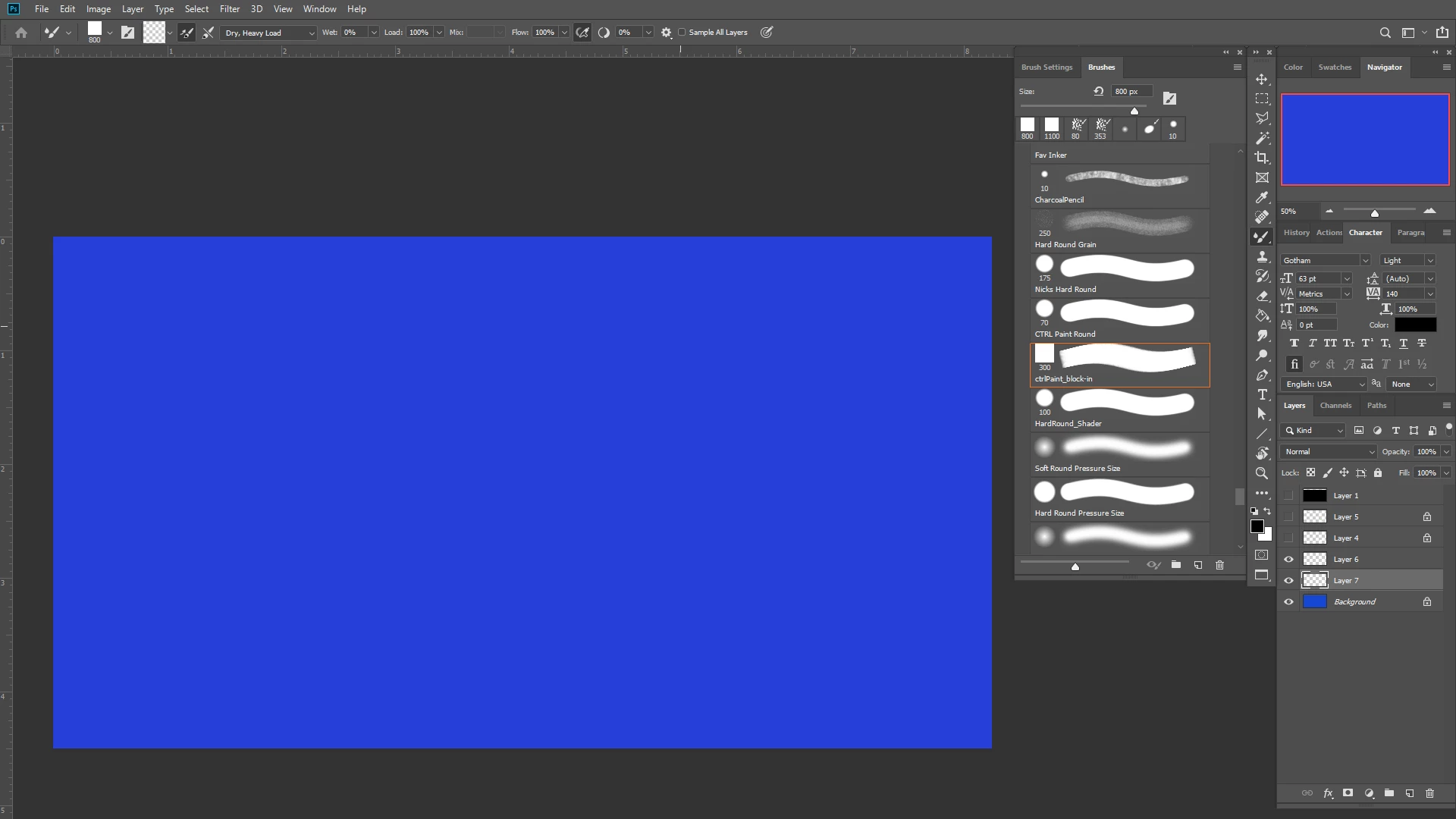1456x819 pixels.
Task: Click the black text color swatch
Action: tap(1415, 325)
